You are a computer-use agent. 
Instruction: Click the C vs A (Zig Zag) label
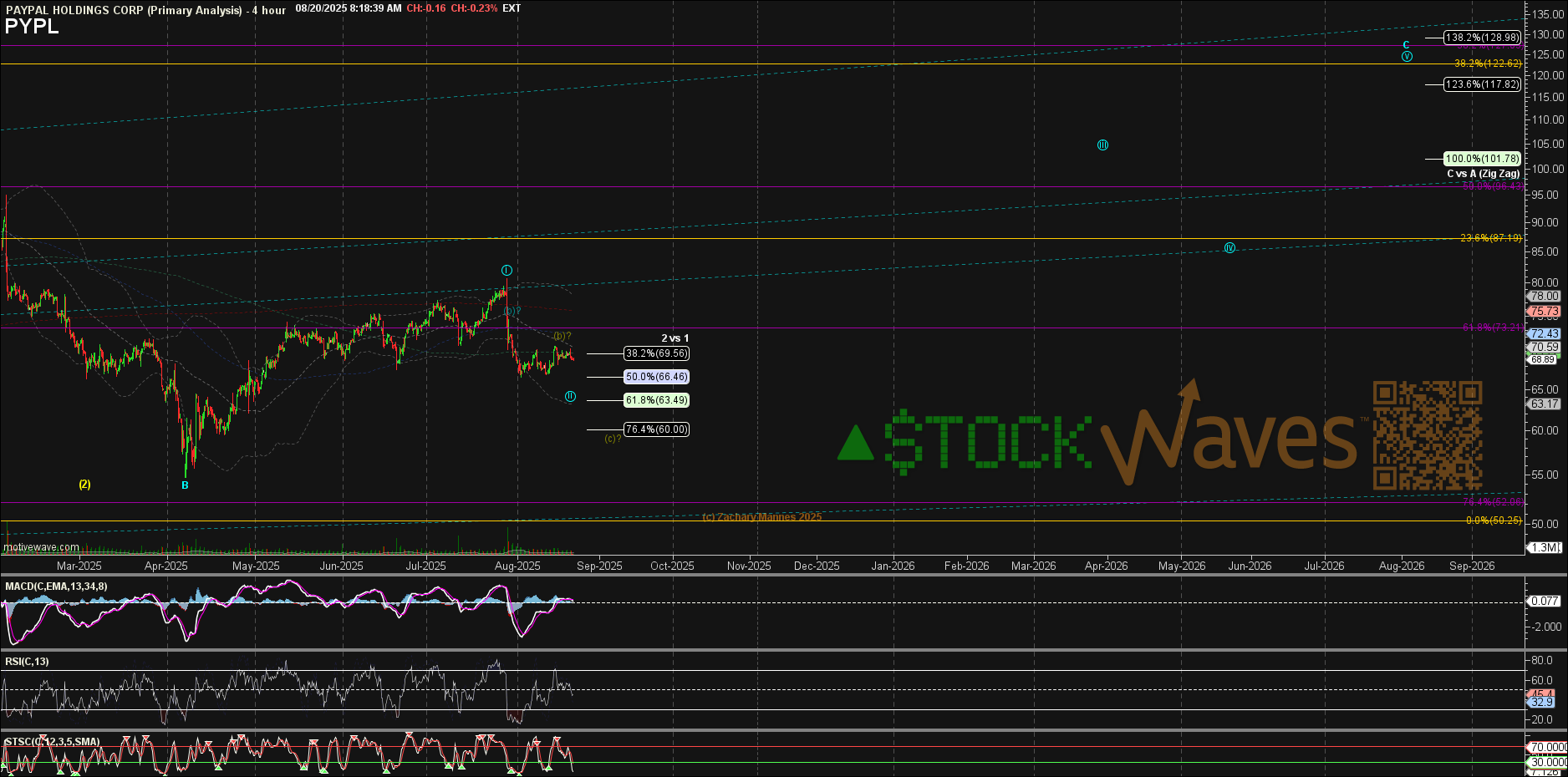1484,174
